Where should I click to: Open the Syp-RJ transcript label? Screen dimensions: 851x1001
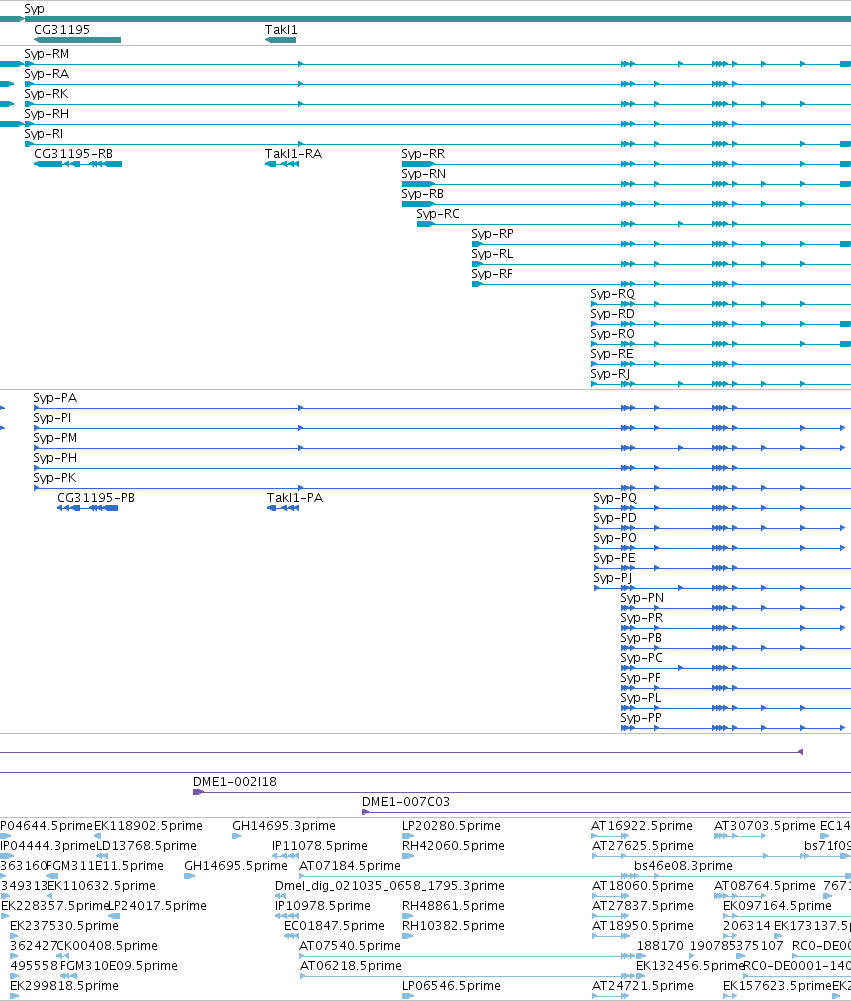pyautogui.click(x=610, y=373)
